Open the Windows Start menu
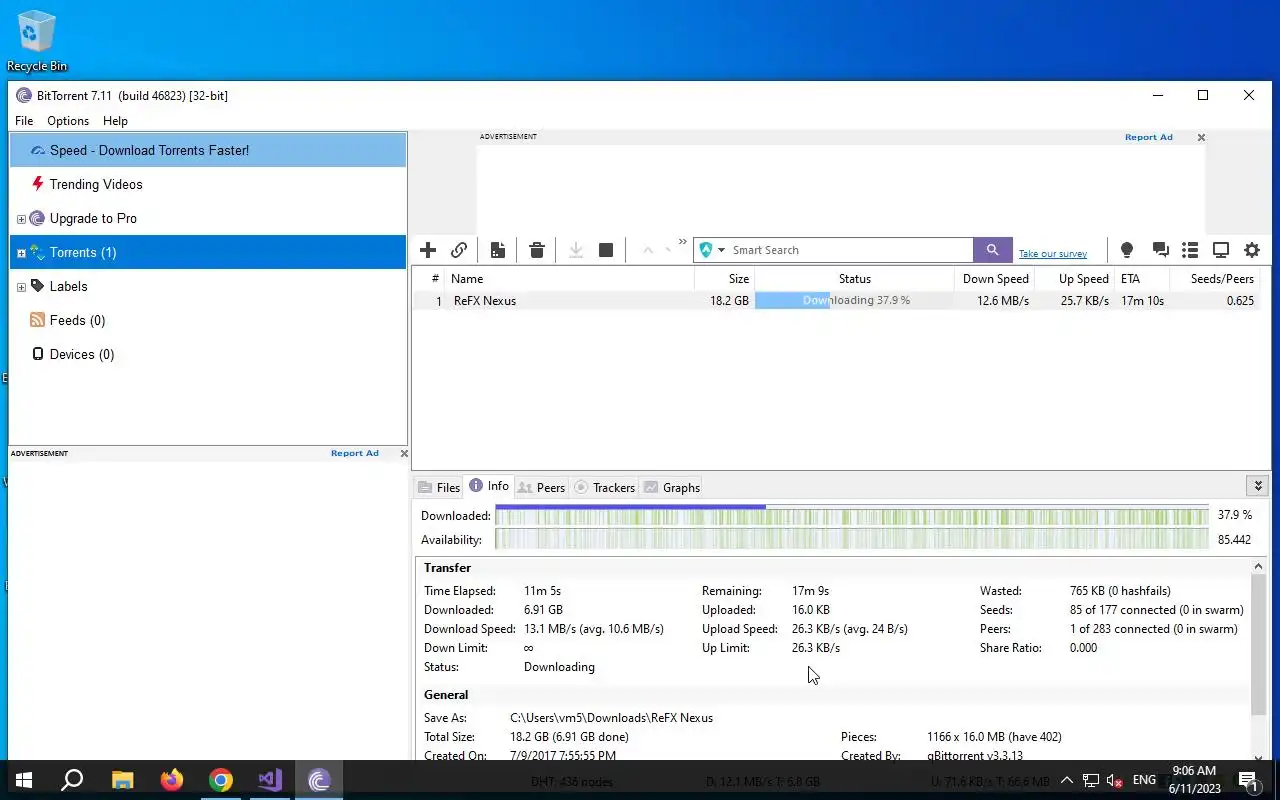The image size is (1280, 800). click(24, 780)
